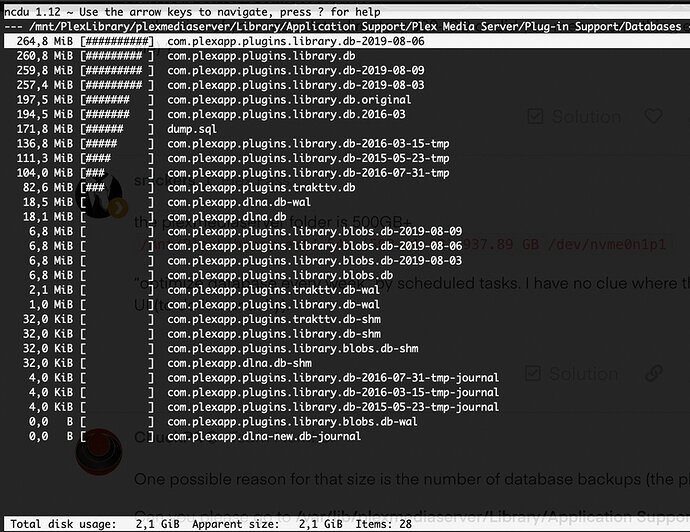
Task: Select the highlighted com.plexapp.plugins.library.db-2019-08-06 row
Action: (347, 41)
